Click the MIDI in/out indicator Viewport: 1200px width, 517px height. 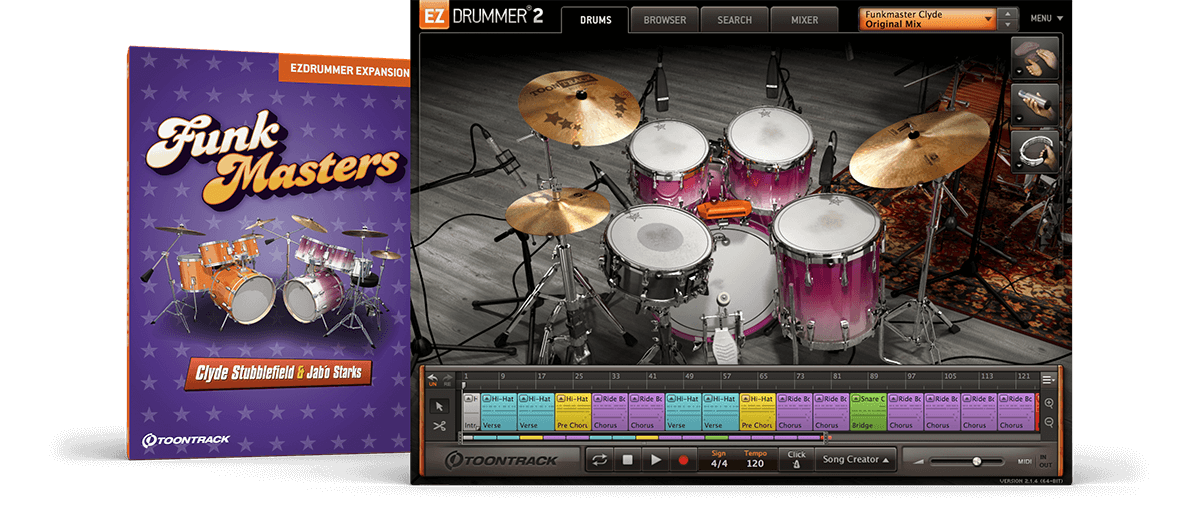pos(1034,461)
